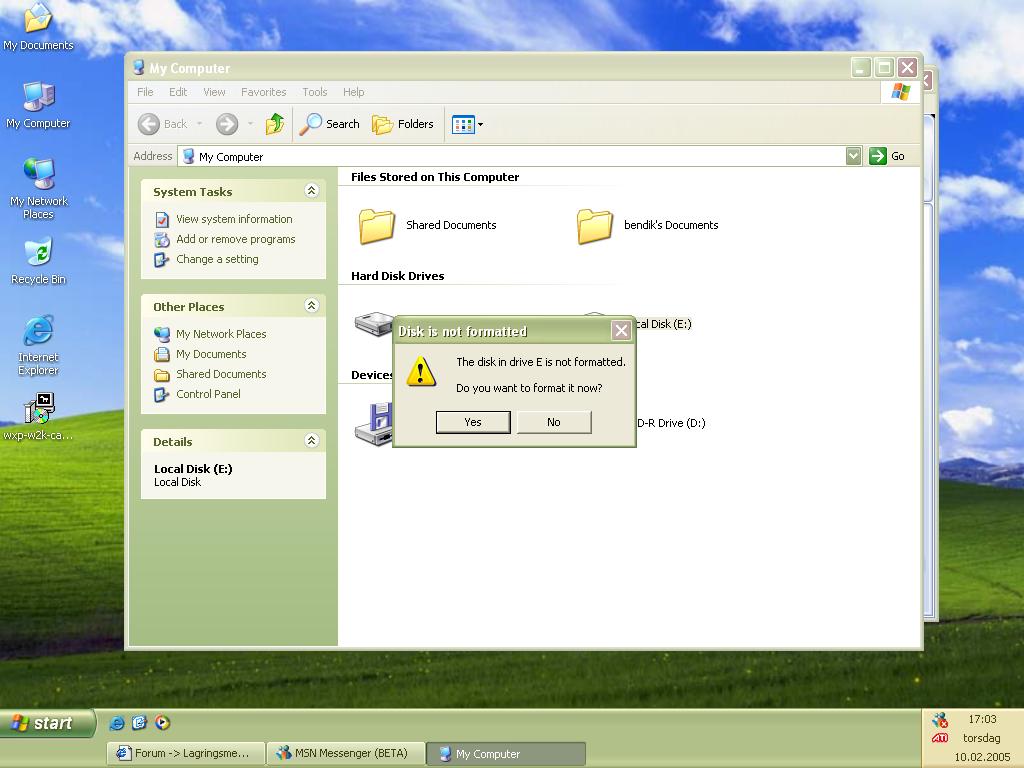The height and width of the screenshot is (768, 1024).
Task: Click the Start button
Action: click(x=47, y=723)
